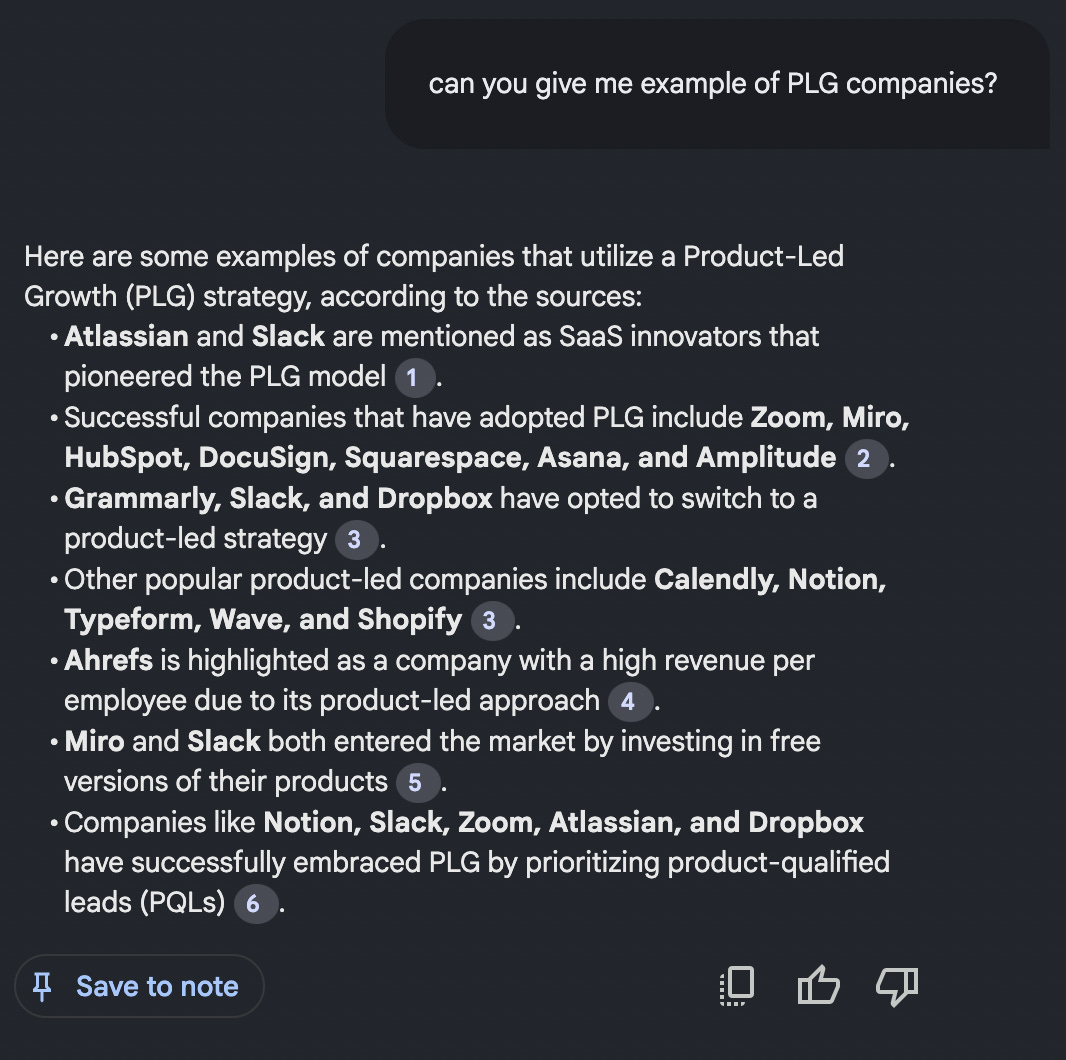The height and width of the screenshot is (1060, 1066).
Task: Click the bold 'Calendly' company name
Action: 715,579
